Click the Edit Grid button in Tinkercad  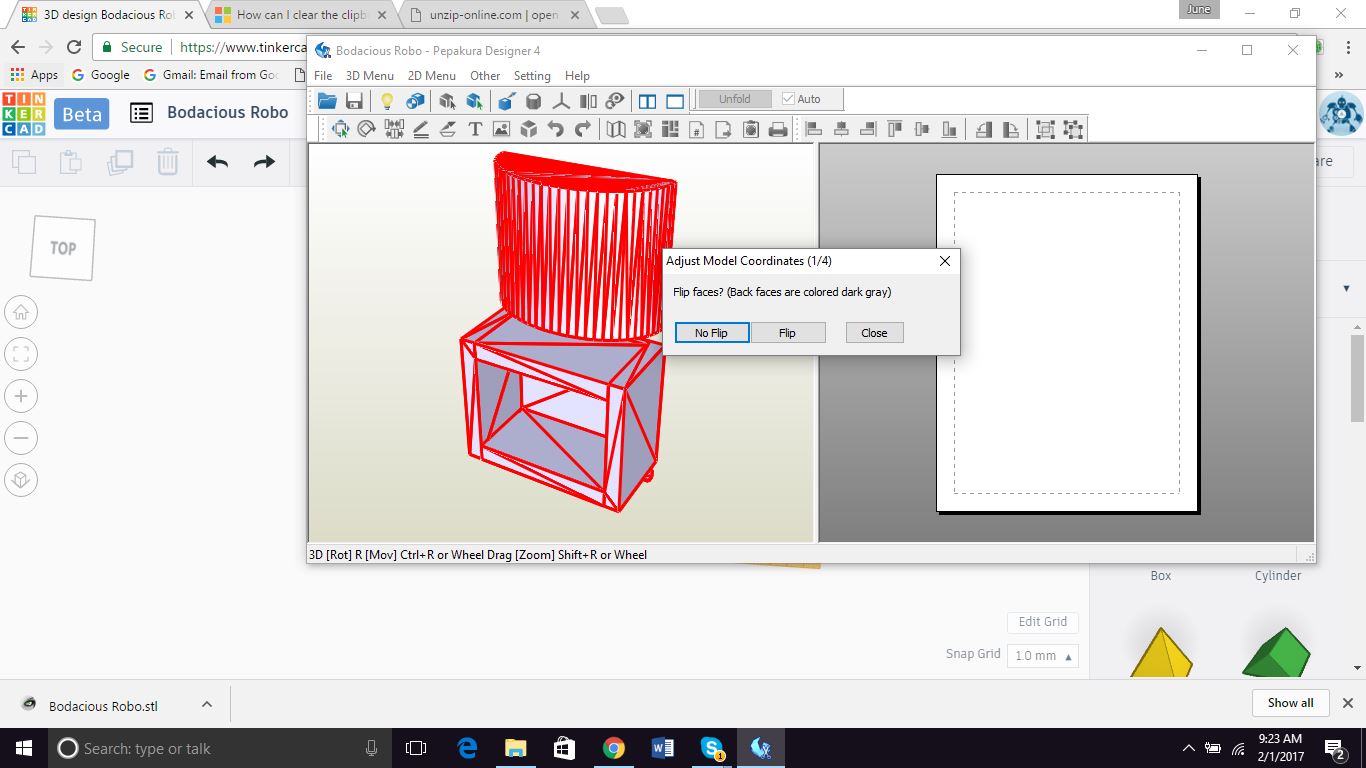[x=1043, y=622]
